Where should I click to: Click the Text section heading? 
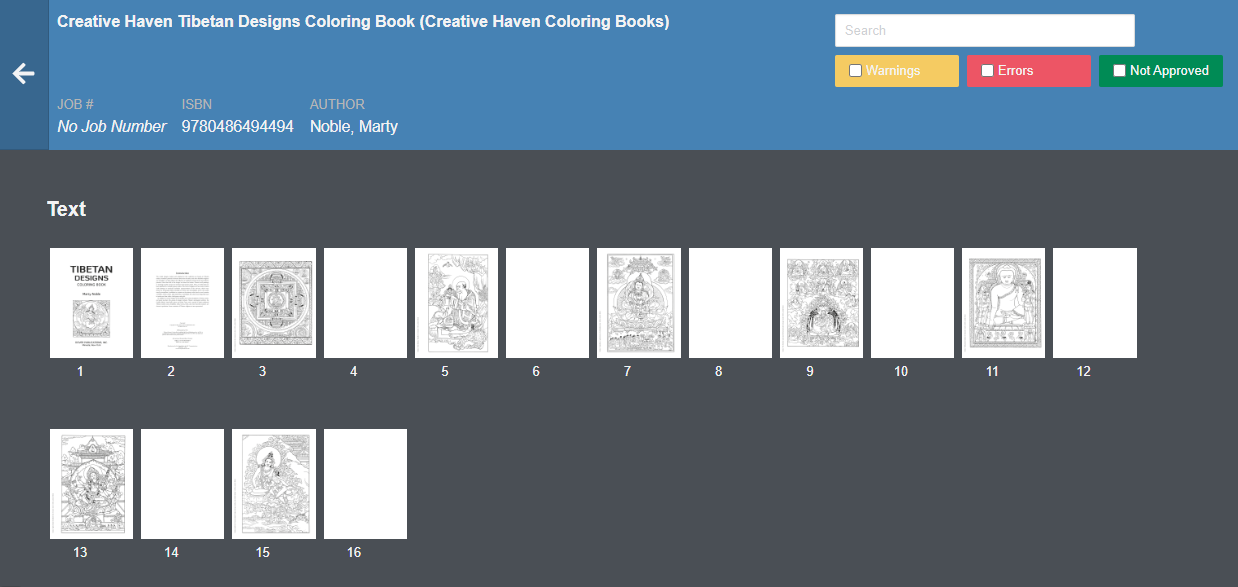click(x=66, y=209)
